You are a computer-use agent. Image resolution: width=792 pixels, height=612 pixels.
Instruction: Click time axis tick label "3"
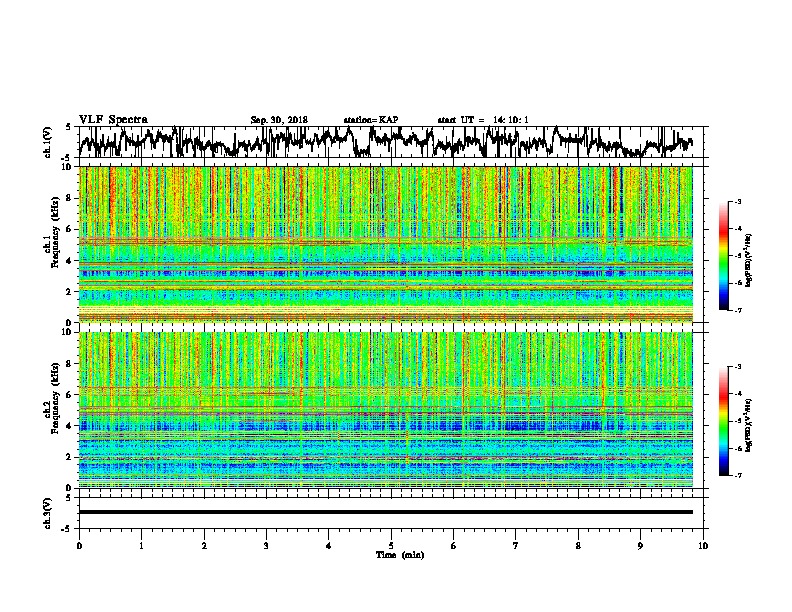coord(266,546)
